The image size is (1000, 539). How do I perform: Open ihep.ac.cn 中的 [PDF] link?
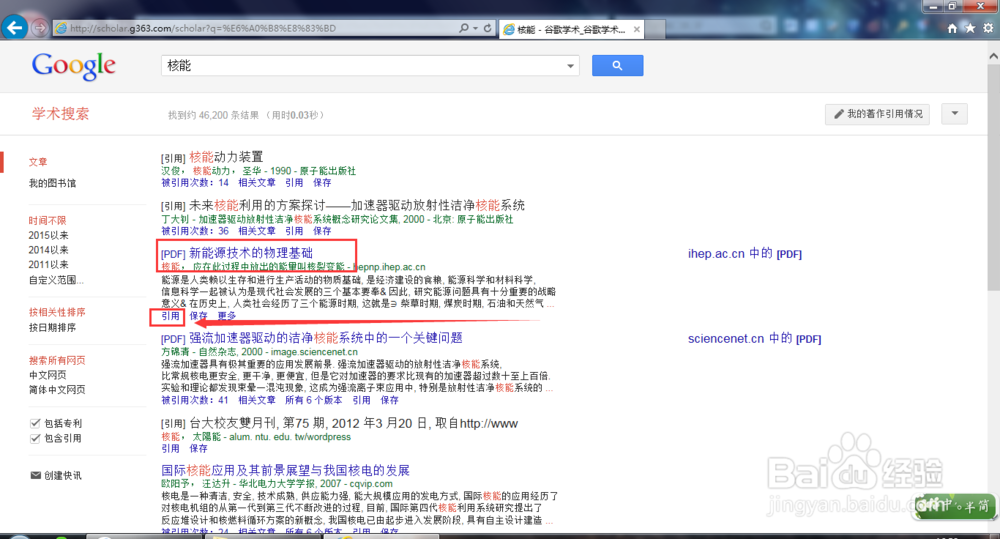click(x=744, y=254)
